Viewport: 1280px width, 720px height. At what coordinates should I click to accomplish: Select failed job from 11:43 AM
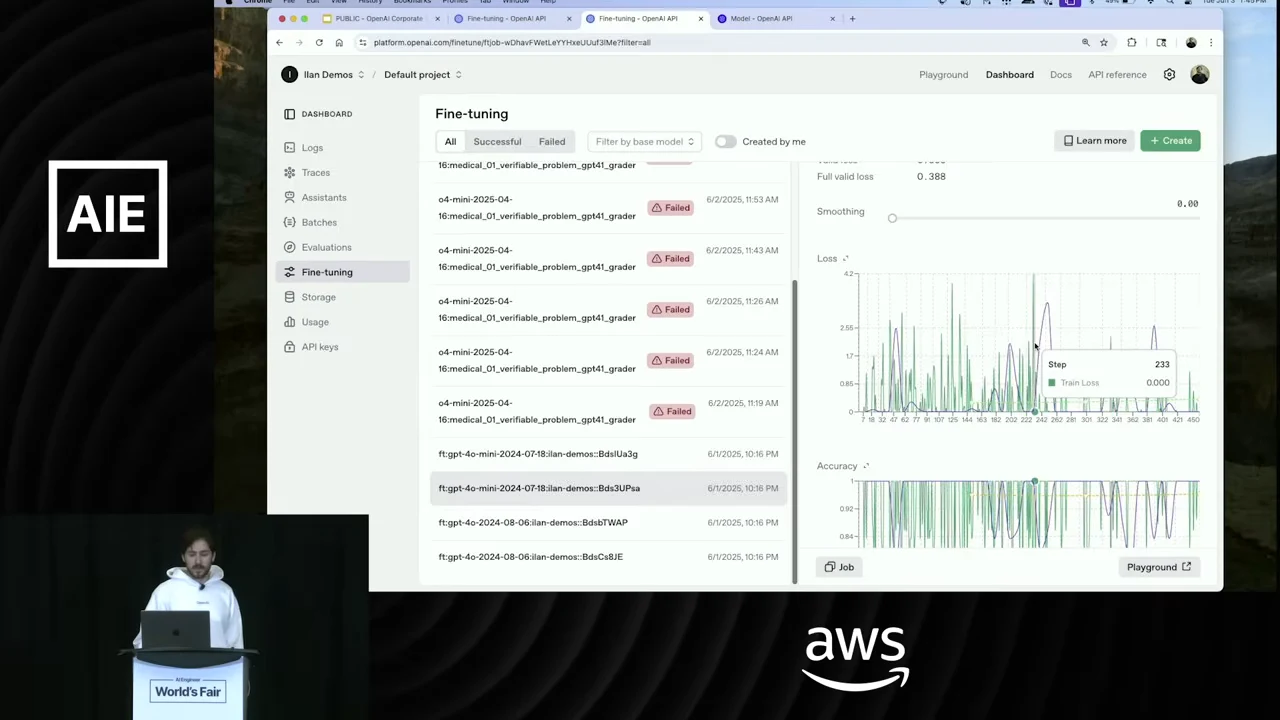pyautogui.click(x=608, y=259)
